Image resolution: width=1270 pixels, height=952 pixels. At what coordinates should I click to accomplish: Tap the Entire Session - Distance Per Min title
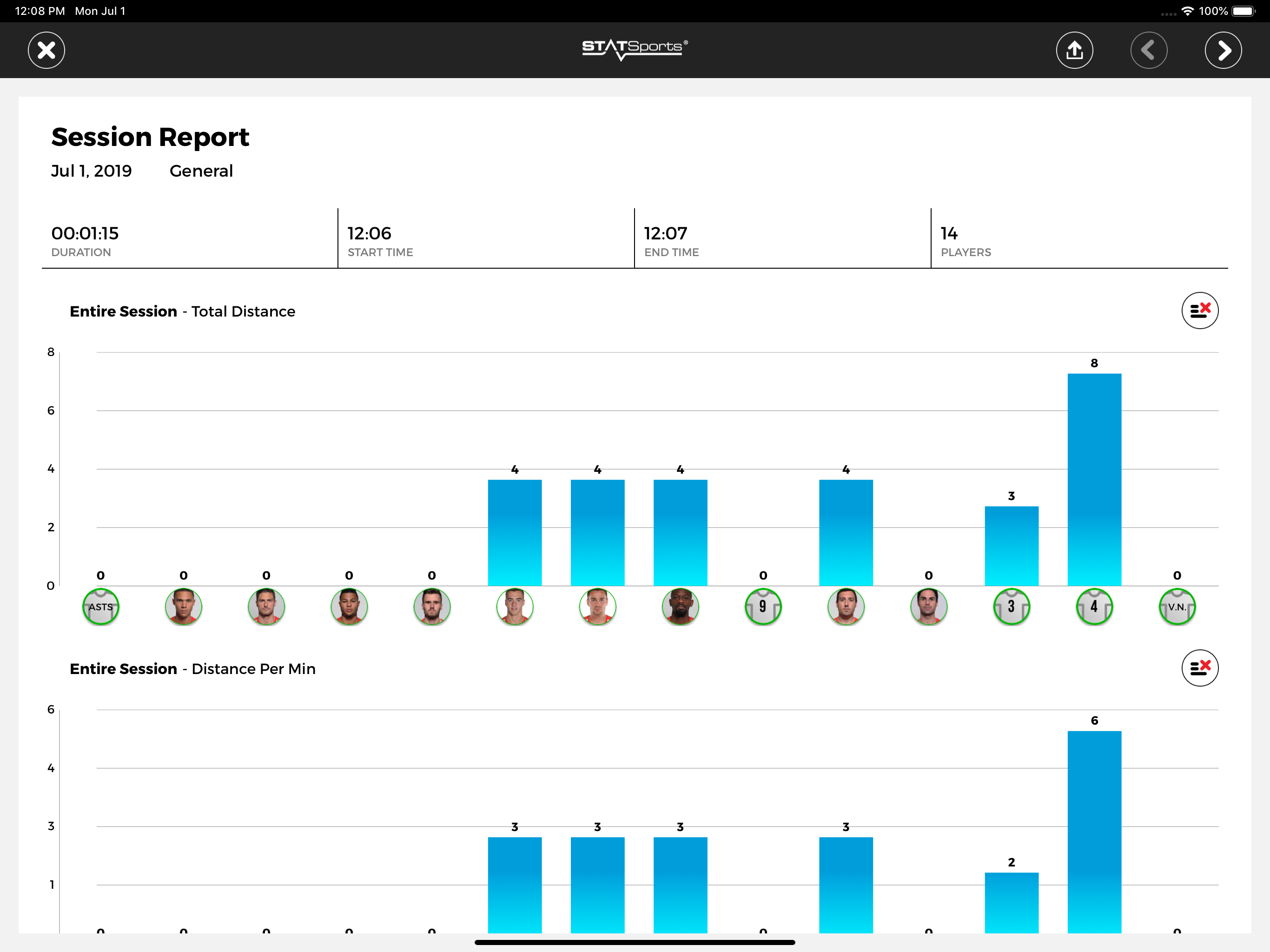coord(192,669)
